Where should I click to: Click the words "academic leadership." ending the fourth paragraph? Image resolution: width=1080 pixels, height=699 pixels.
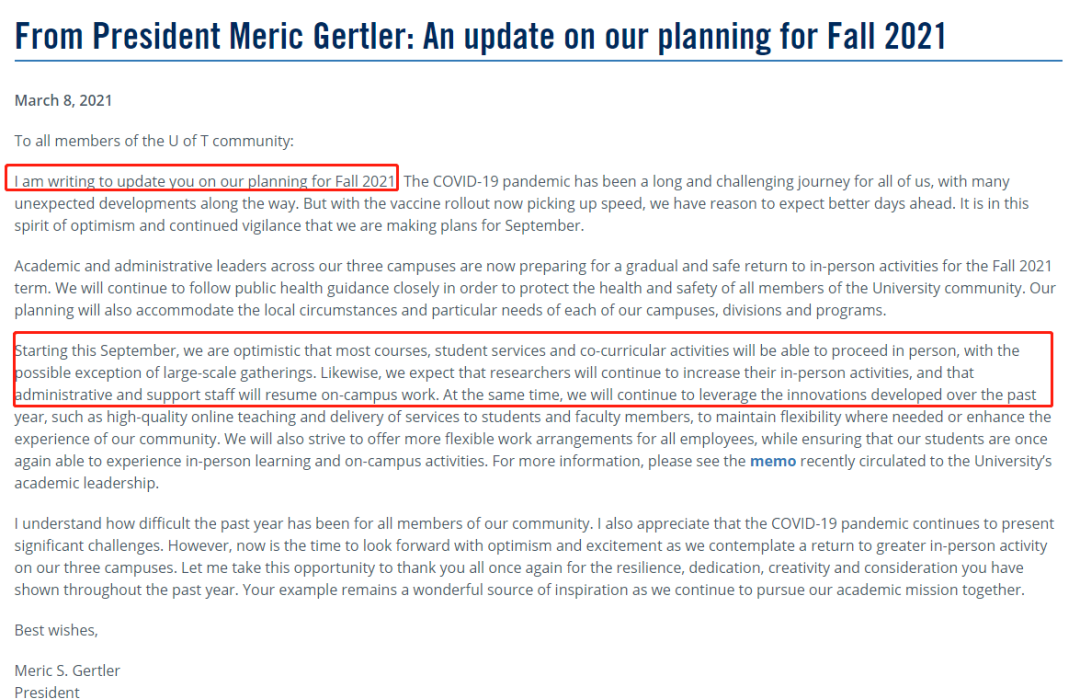(87, 483)
